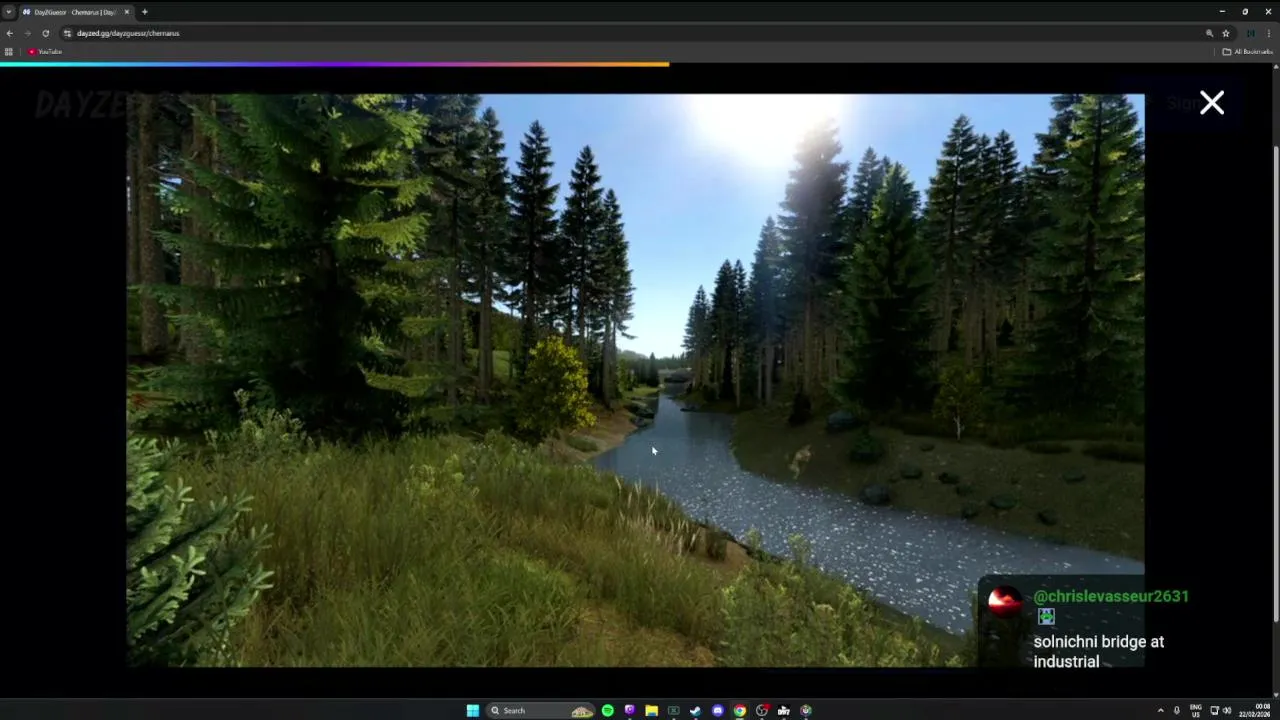Screen dimensions: 1280x720
Task: Click the gradient page loading progress bar
Action: pos(334,64)
